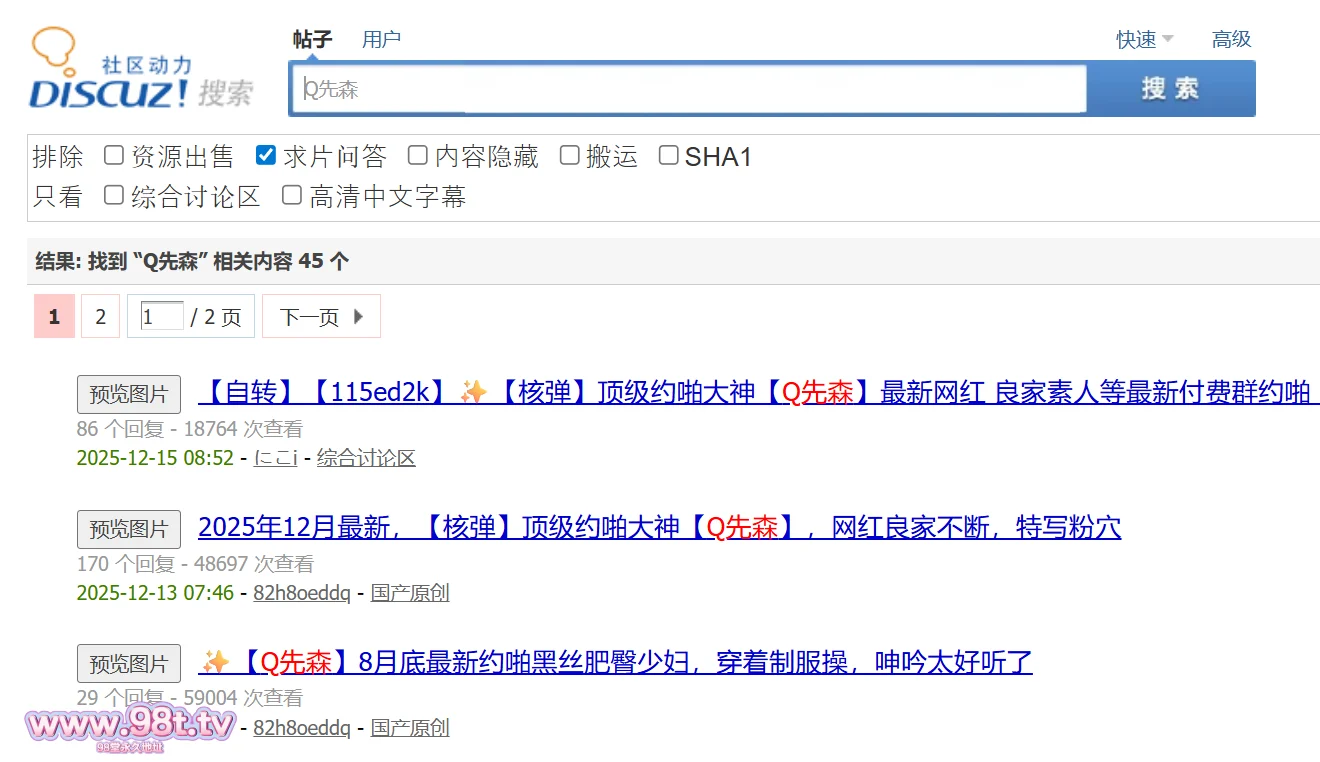Open the 高级 advanced search link
The width and height of the screenshot is (1320, 762).
click(x=1231, y=39)
